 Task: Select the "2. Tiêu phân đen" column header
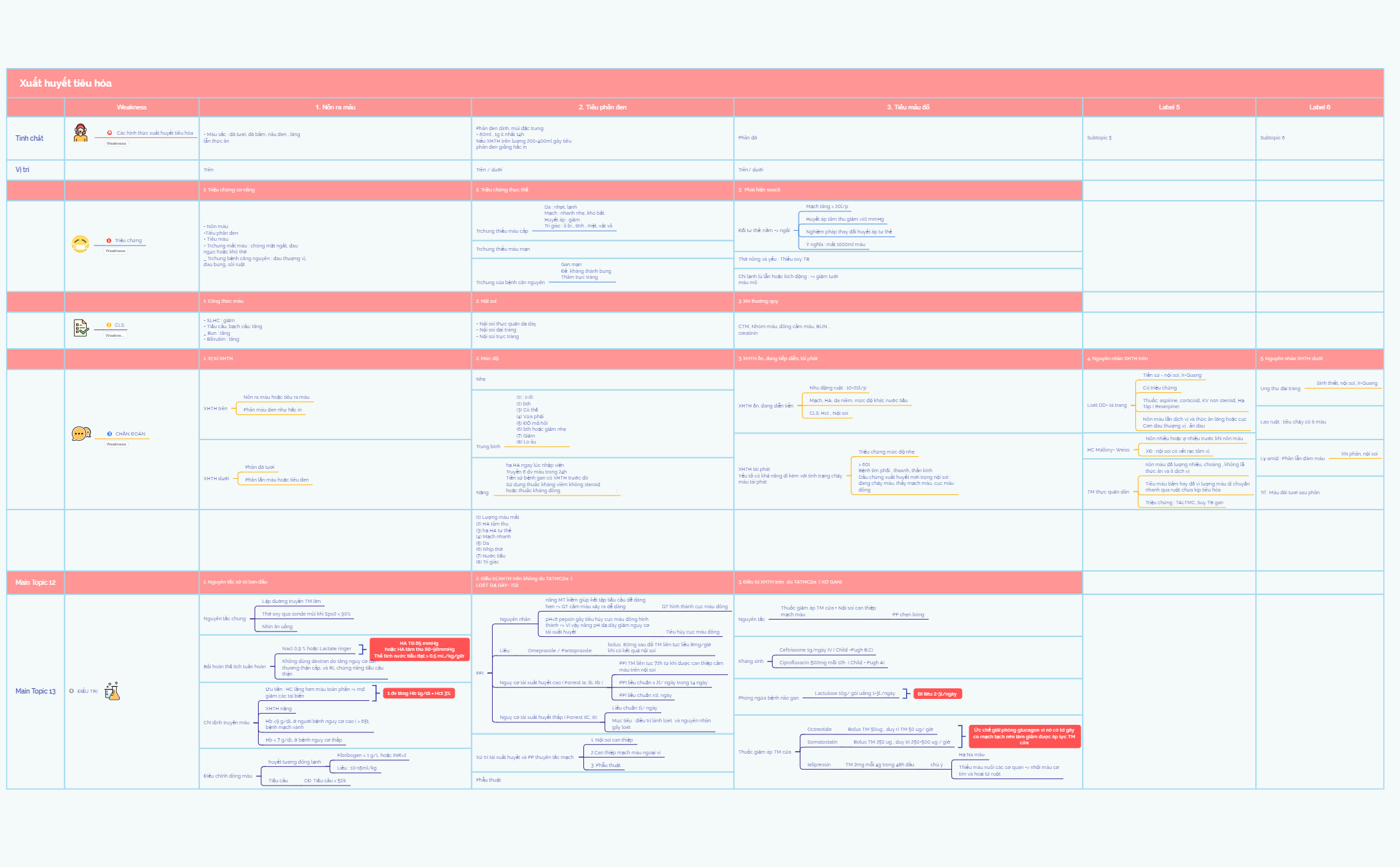pos(603,107)
